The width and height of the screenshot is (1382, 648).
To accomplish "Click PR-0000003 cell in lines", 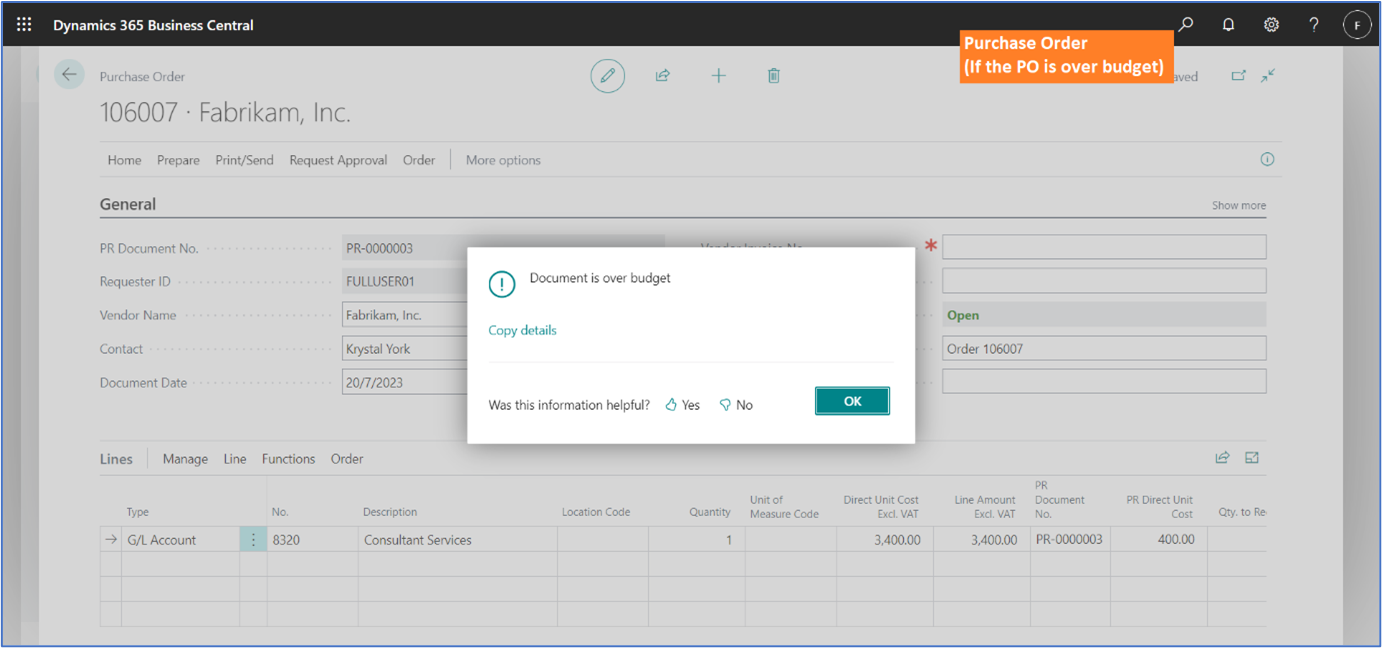I will click(1069, 540).
